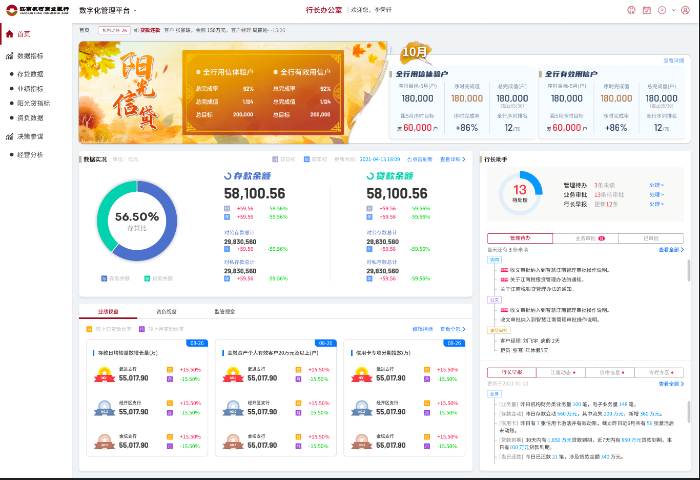
Task: Click the gold medal in 信用卡专项分期 card
Action: pyautogui.click(x=362, y=375)
